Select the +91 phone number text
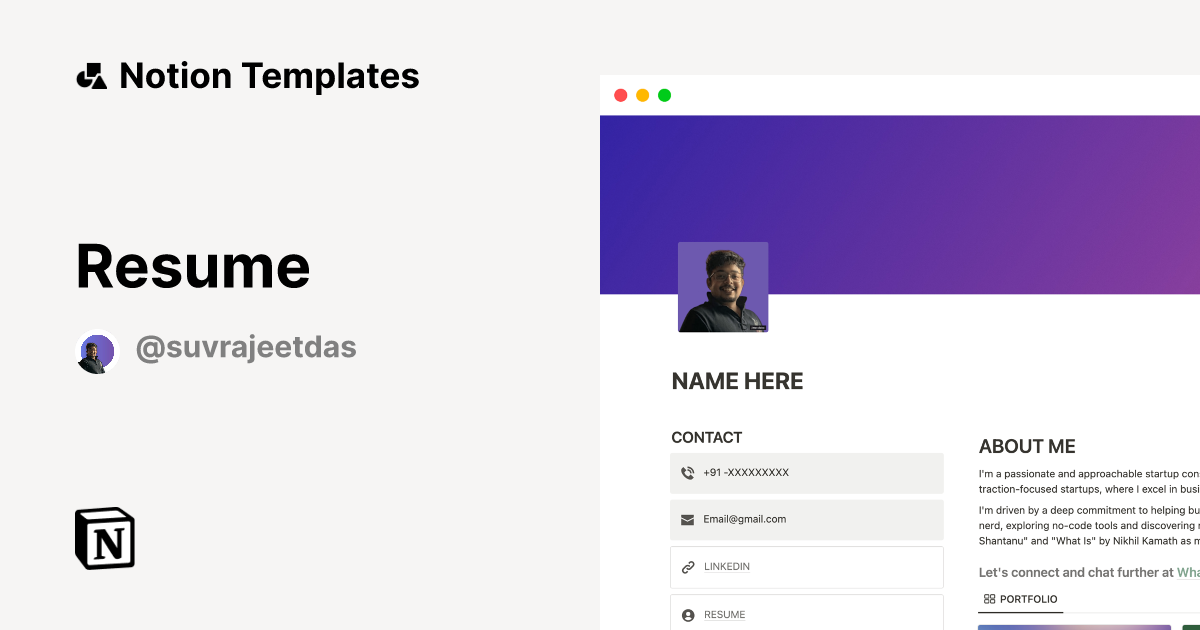Viewport: 1200px width, 630px height. (746, 473)
